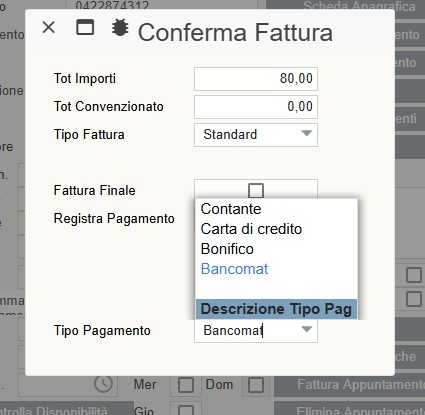This screenshot has width=425, height=415.
Task: Click the bug debug icon
Action: click(120, 27)
